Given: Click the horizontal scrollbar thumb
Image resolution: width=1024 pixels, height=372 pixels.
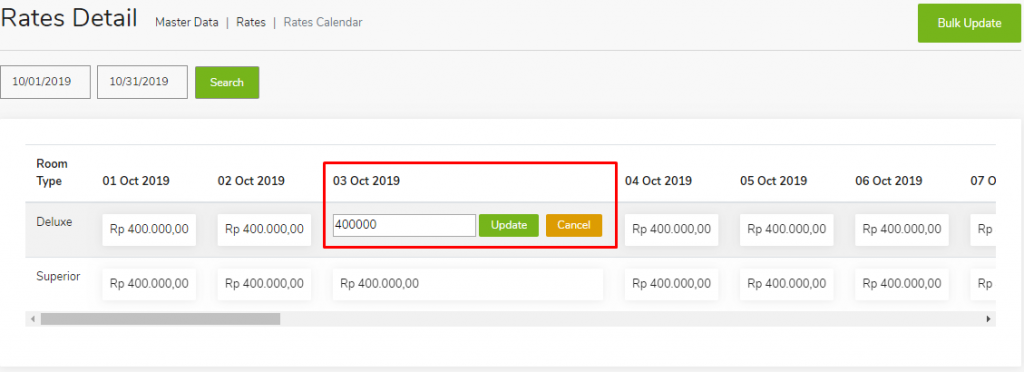Looking at the screenshot, I should (x=160, y=319).
